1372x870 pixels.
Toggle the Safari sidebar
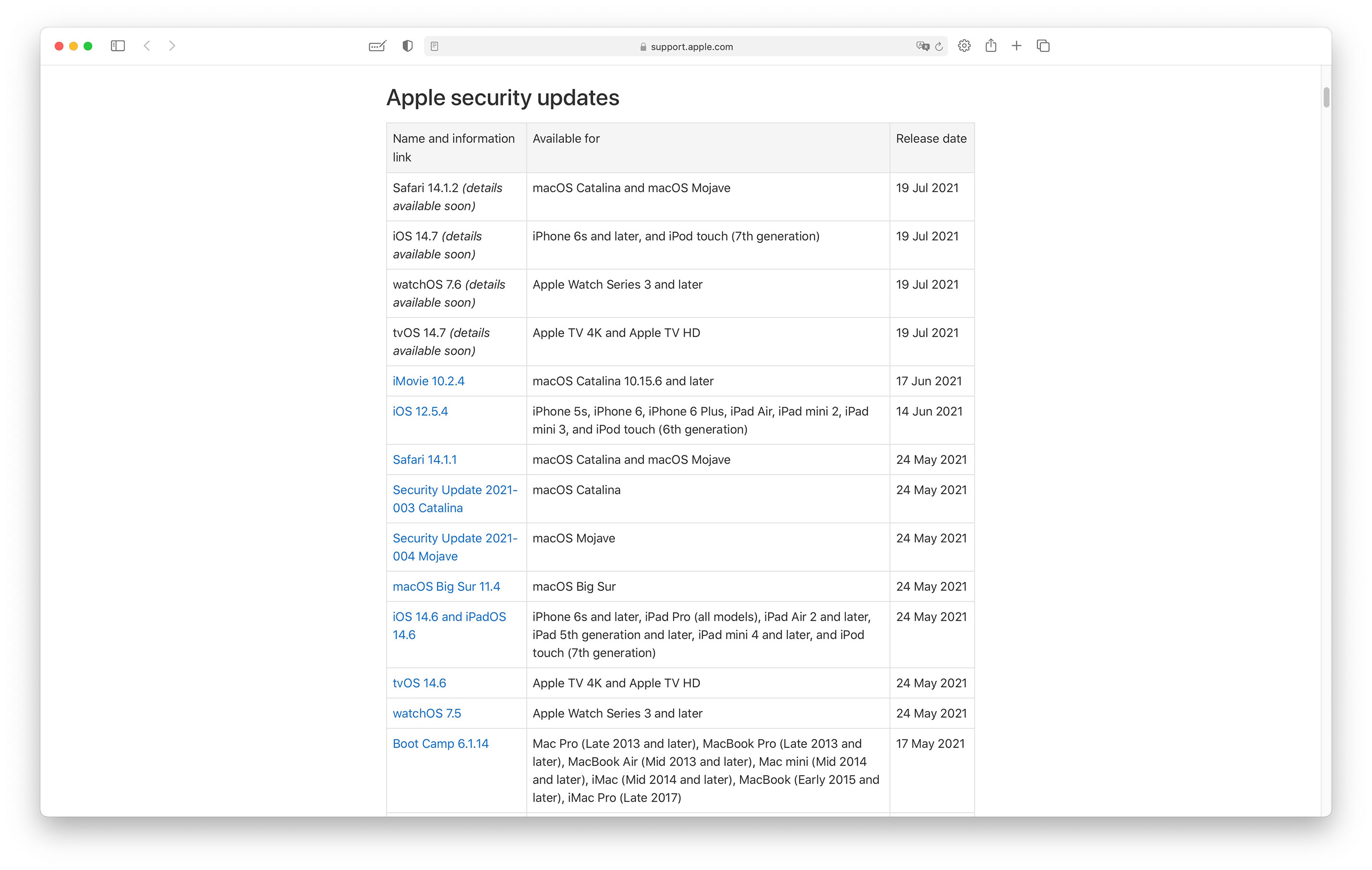(117, 46)
